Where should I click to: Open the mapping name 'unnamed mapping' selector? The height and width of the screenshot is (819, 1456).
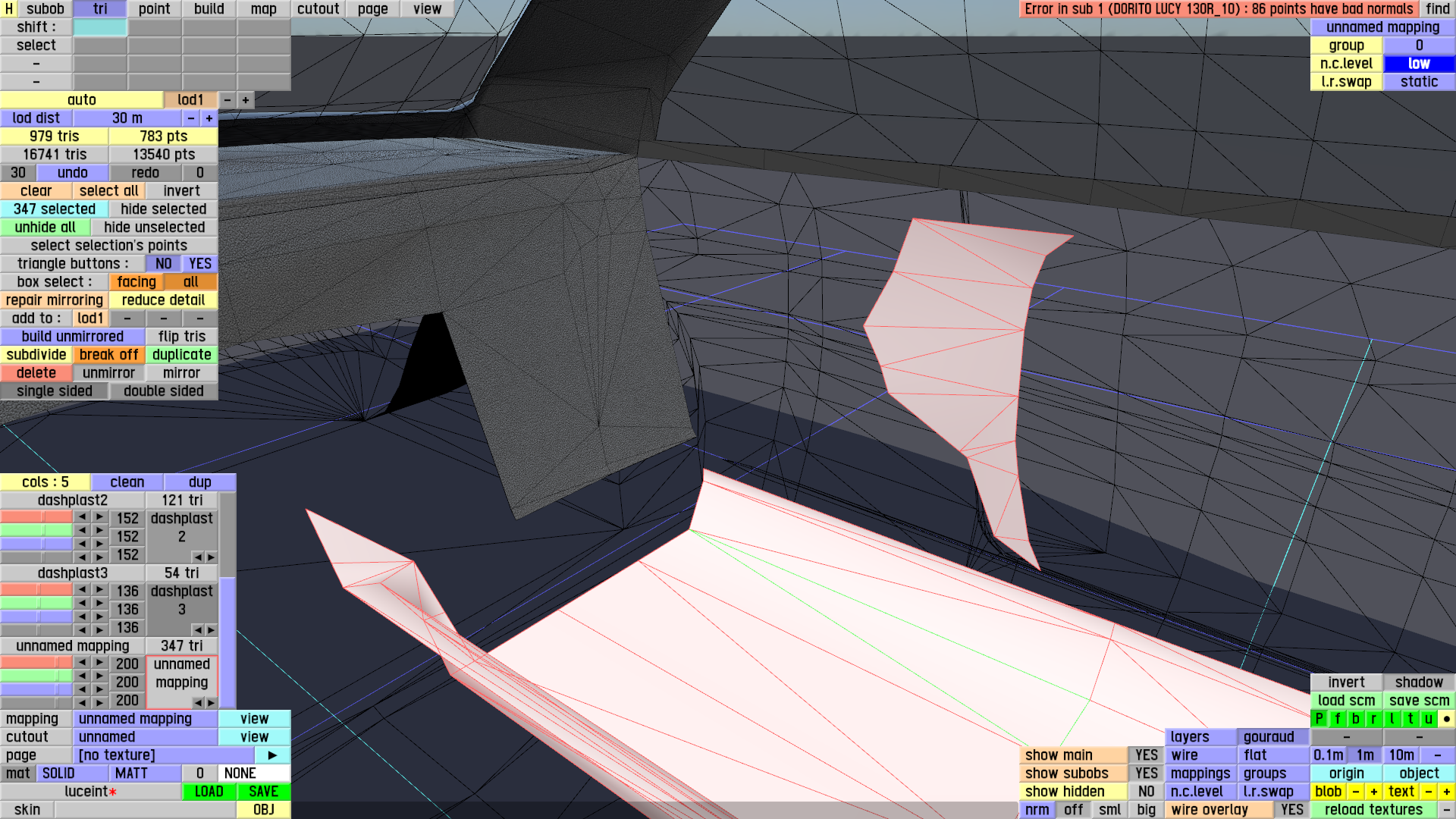point(145,719)
